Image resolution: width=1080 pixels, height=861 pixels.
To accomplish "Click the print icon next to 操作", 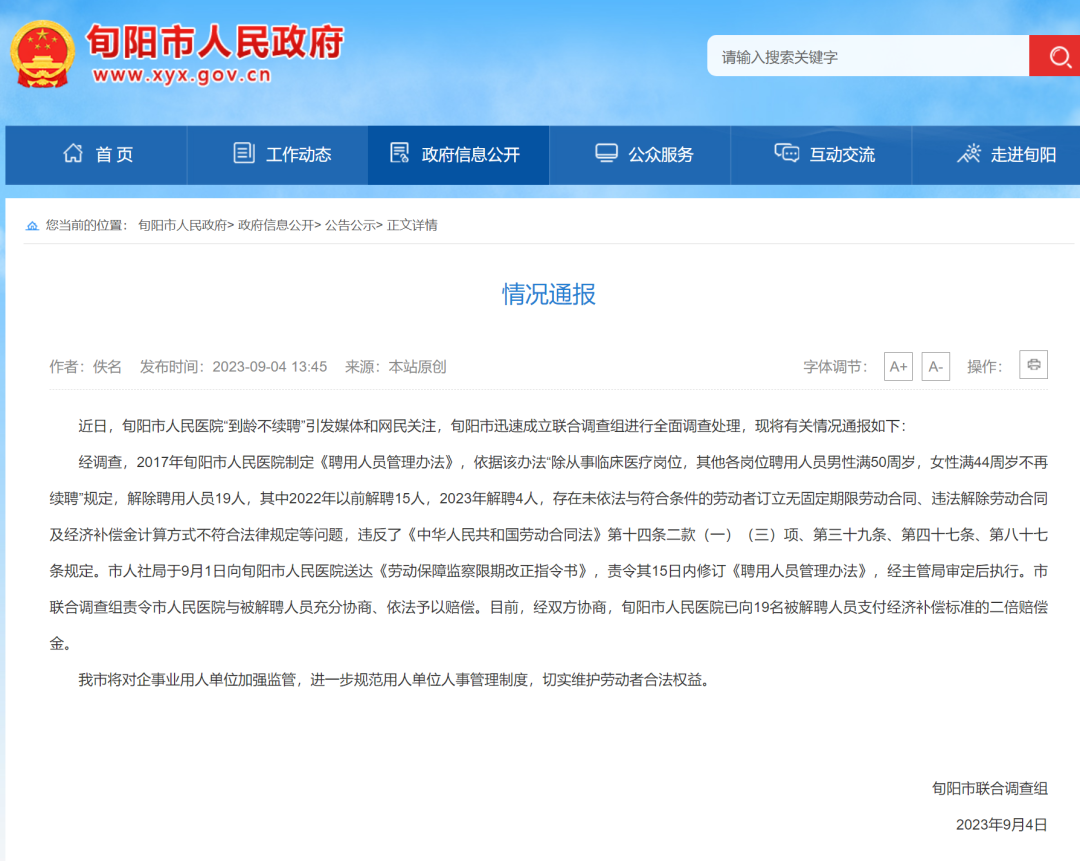I will point(1033,365).
